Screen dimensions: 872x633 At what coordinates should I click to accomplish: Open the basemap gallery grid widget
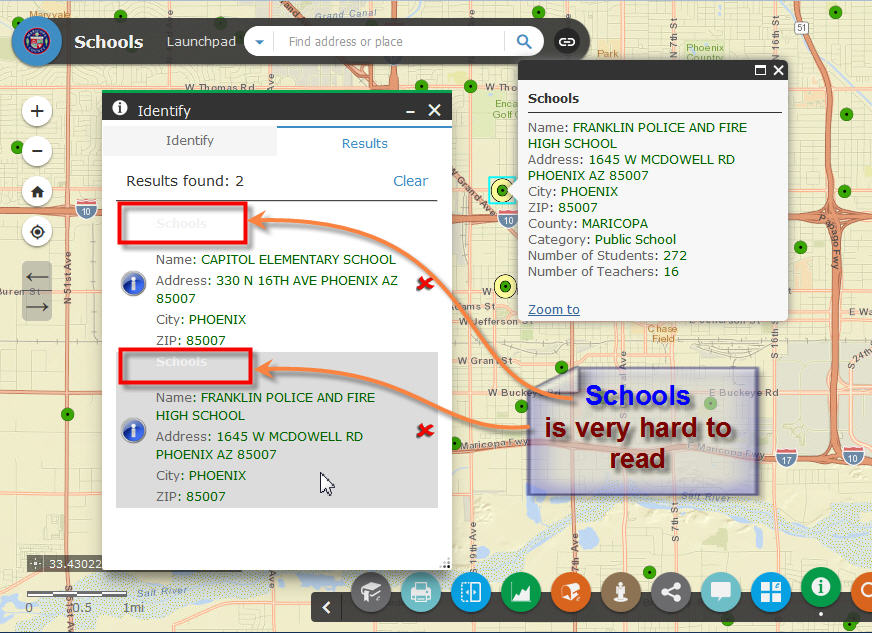[771, 592]
